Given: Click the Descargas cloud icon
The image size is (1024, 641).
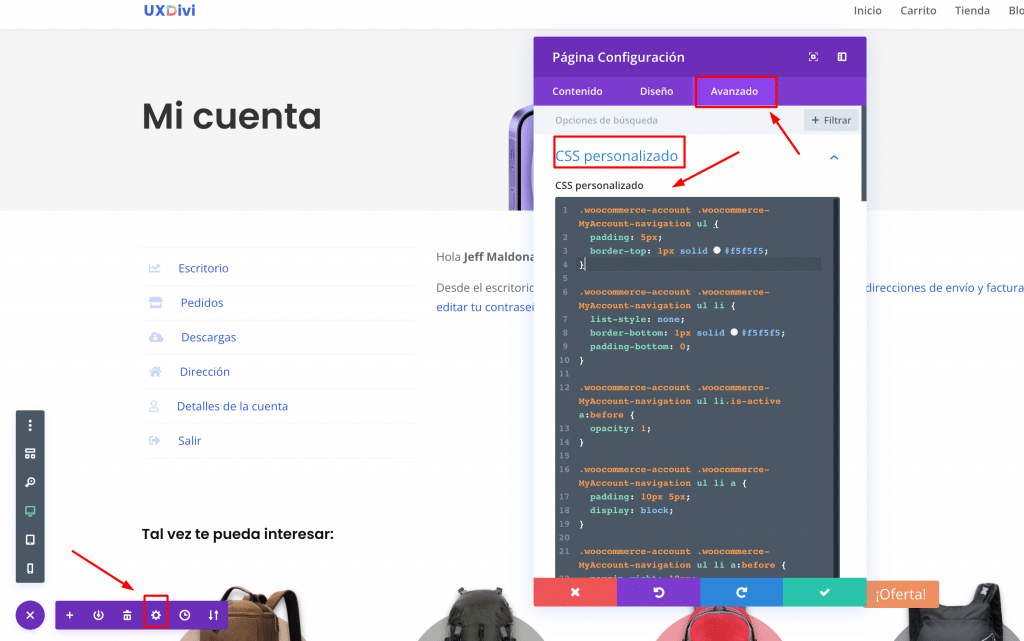Looking at the screenshot, I should [x=155, y=337].
